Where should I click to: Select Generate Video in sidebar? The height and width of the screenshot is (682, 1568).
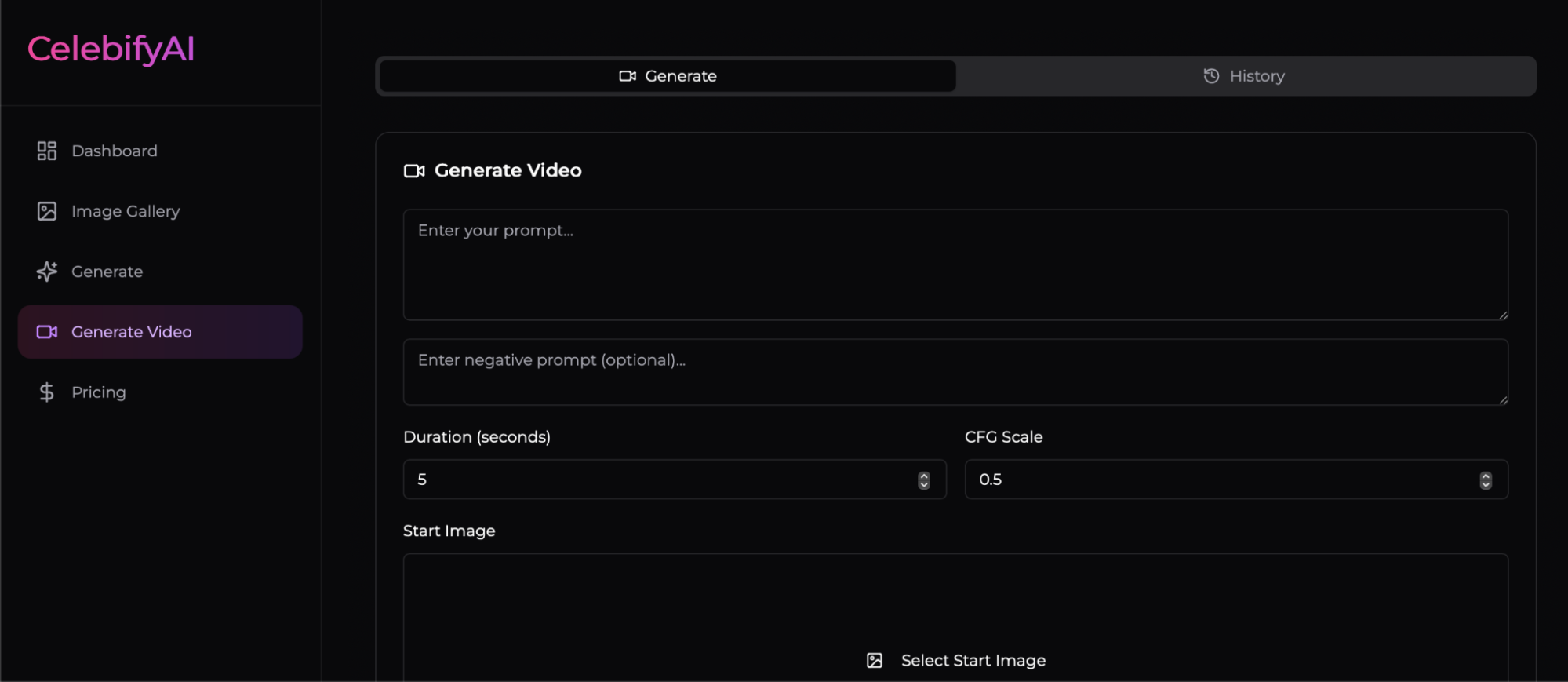(x=160, y=332)
